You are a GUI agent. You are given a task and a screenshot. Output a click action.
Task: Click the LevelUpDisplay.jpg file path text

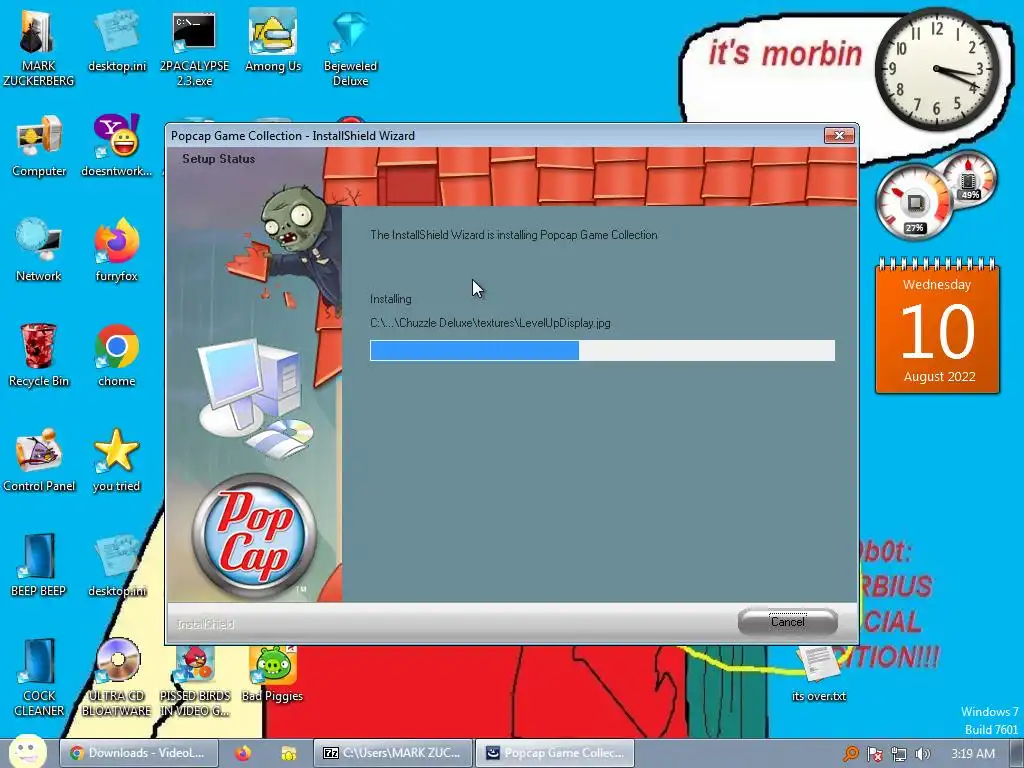click(490, 323)
